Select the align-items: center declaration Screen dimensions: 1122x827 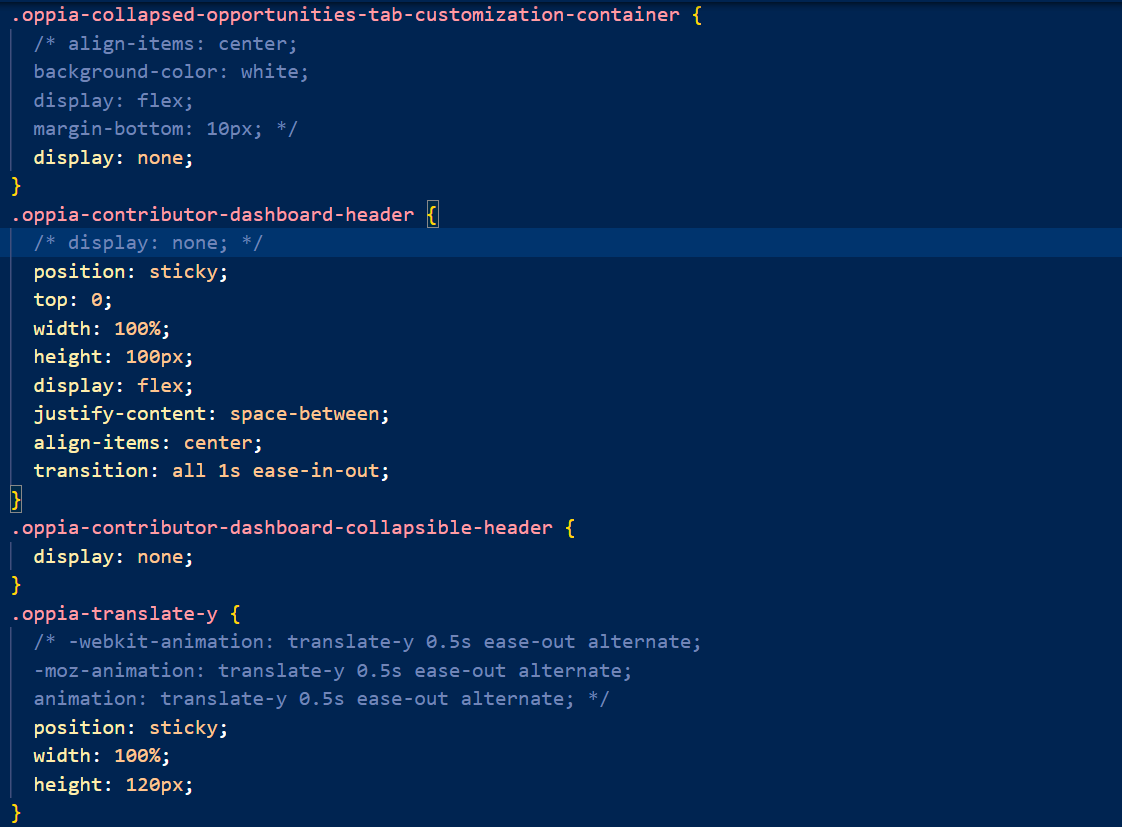pos(145,442)
